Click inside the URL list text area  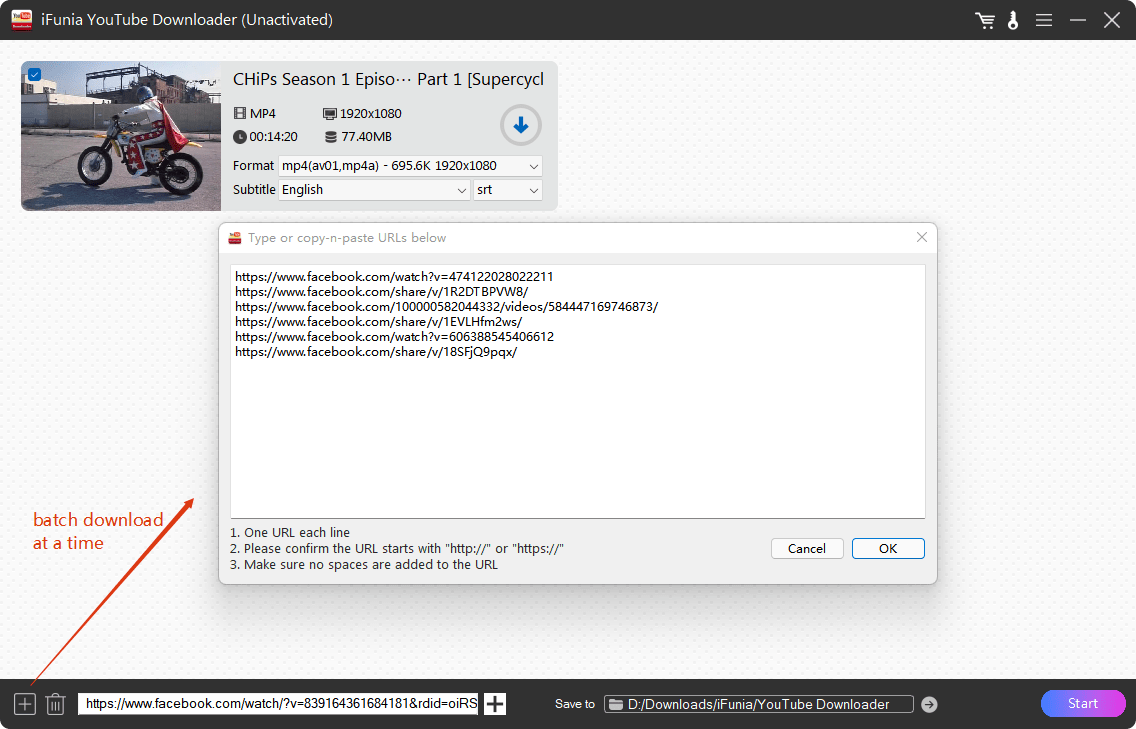point(577,430)
